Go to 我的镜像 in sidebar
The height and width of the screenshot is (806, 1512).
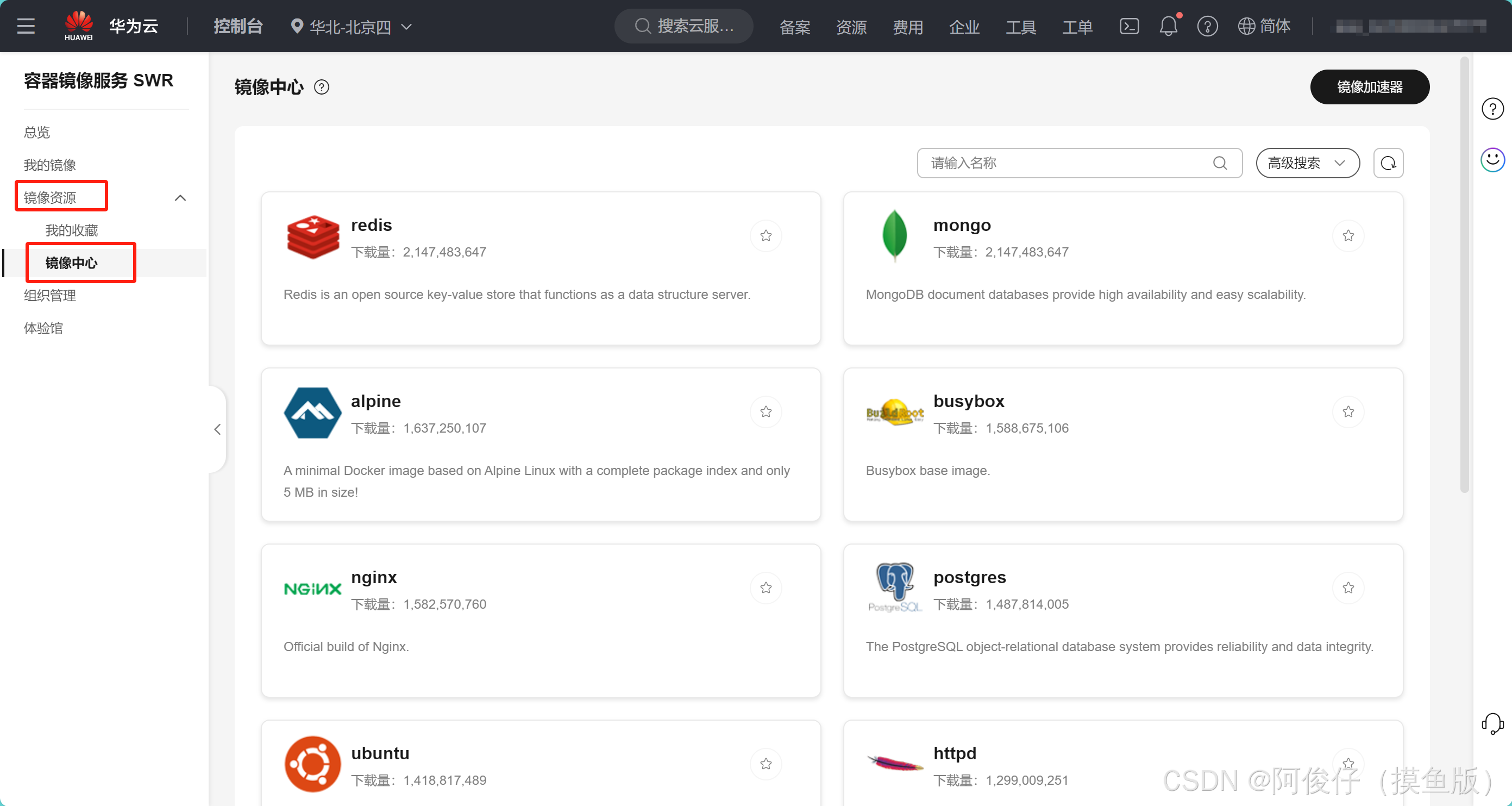point(50,165)
